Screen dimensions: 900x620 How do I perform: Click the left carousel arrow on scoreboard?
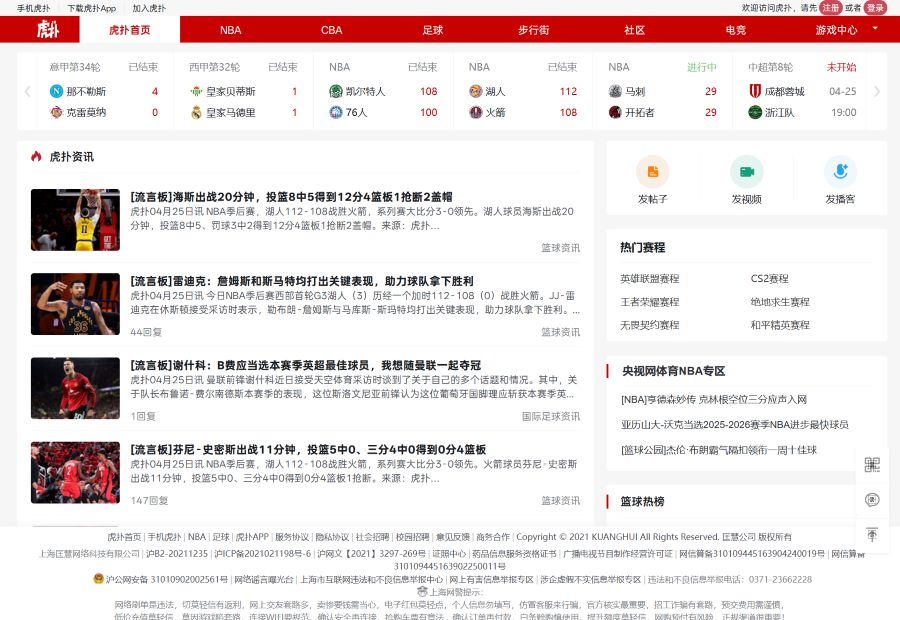tap(27, 92)
